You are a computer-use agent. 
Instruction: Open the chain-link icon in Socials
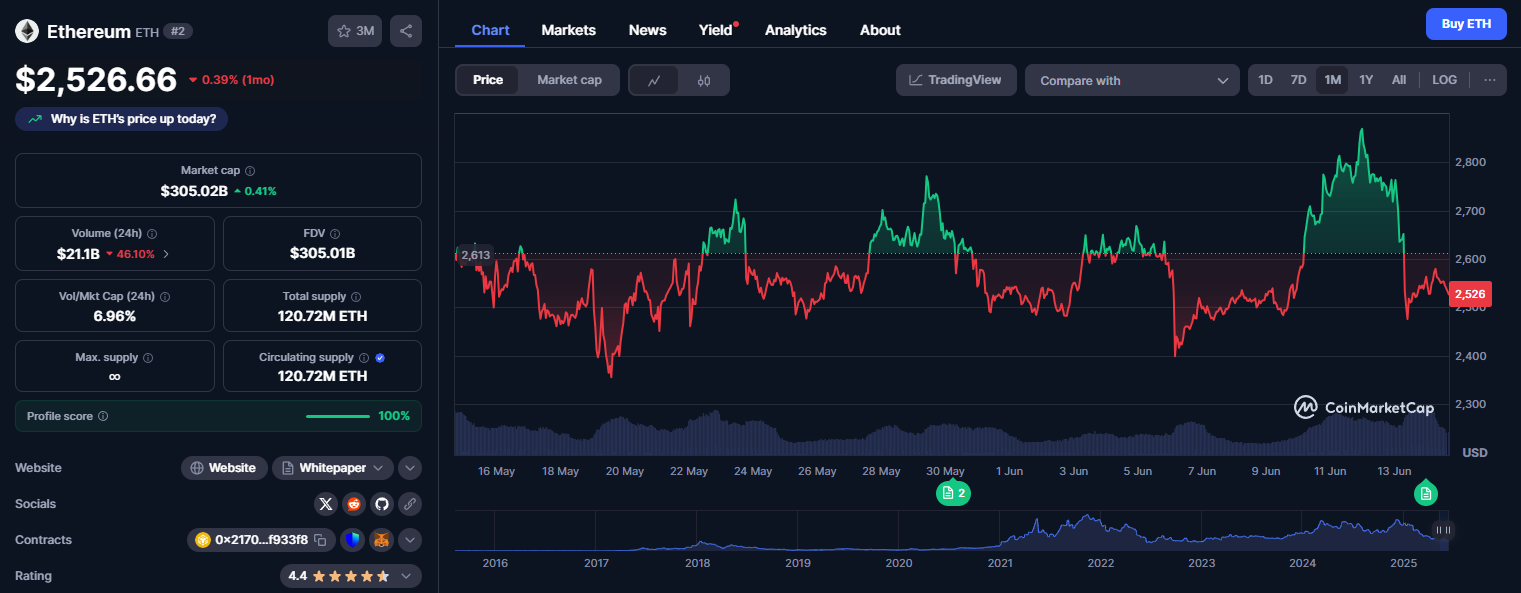409,504
